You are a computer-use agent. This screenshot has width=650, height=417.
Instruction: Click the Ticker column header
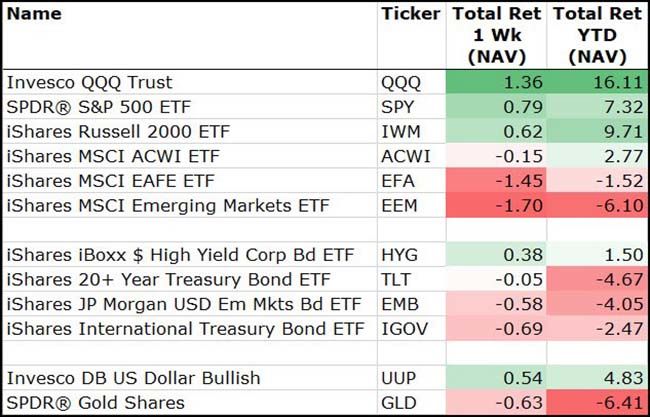pyautogui.click(x=410, y=14)
